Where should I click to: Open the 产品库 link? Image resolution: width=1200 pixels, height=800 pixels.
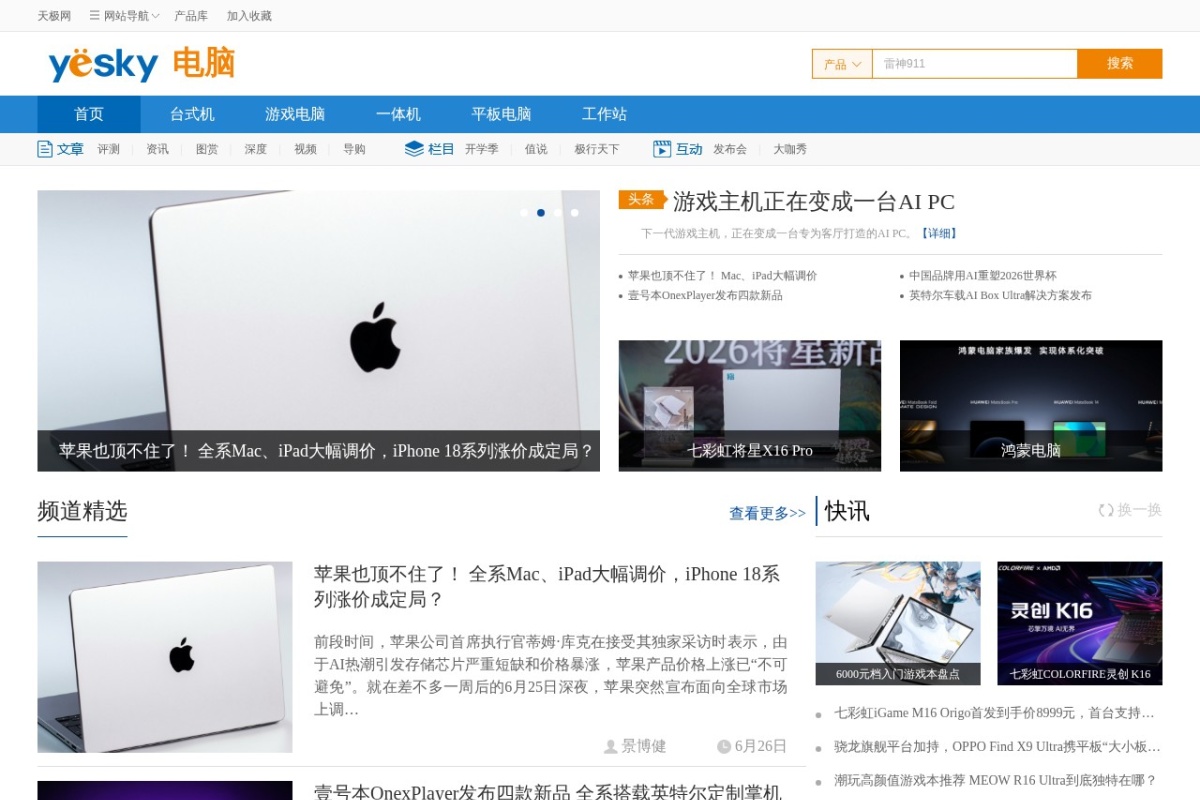[x=191, y=16]
